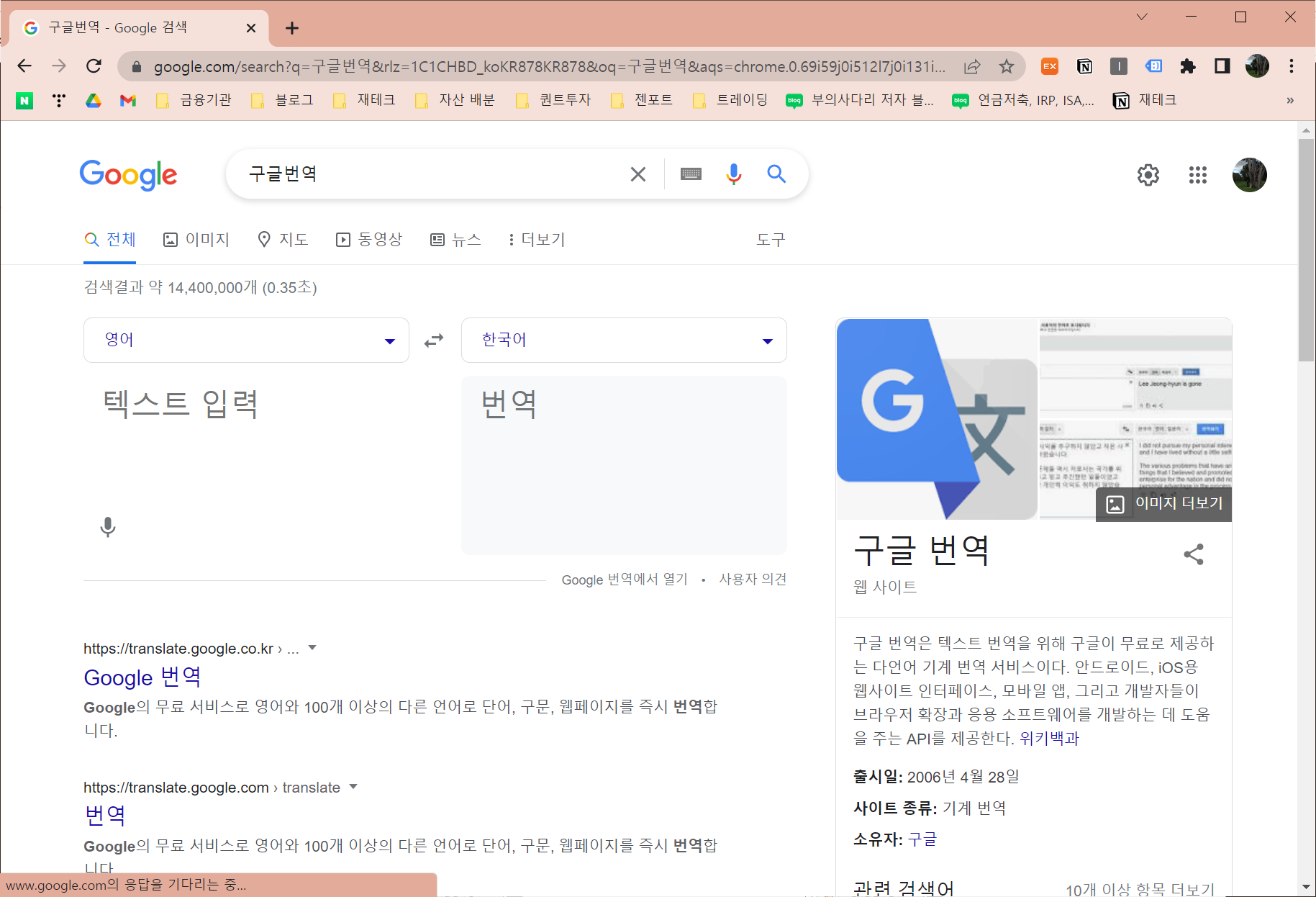Open the 재테크 Notion bookmark
The height and width of the screenshot is (897, 1316).
1145,100
